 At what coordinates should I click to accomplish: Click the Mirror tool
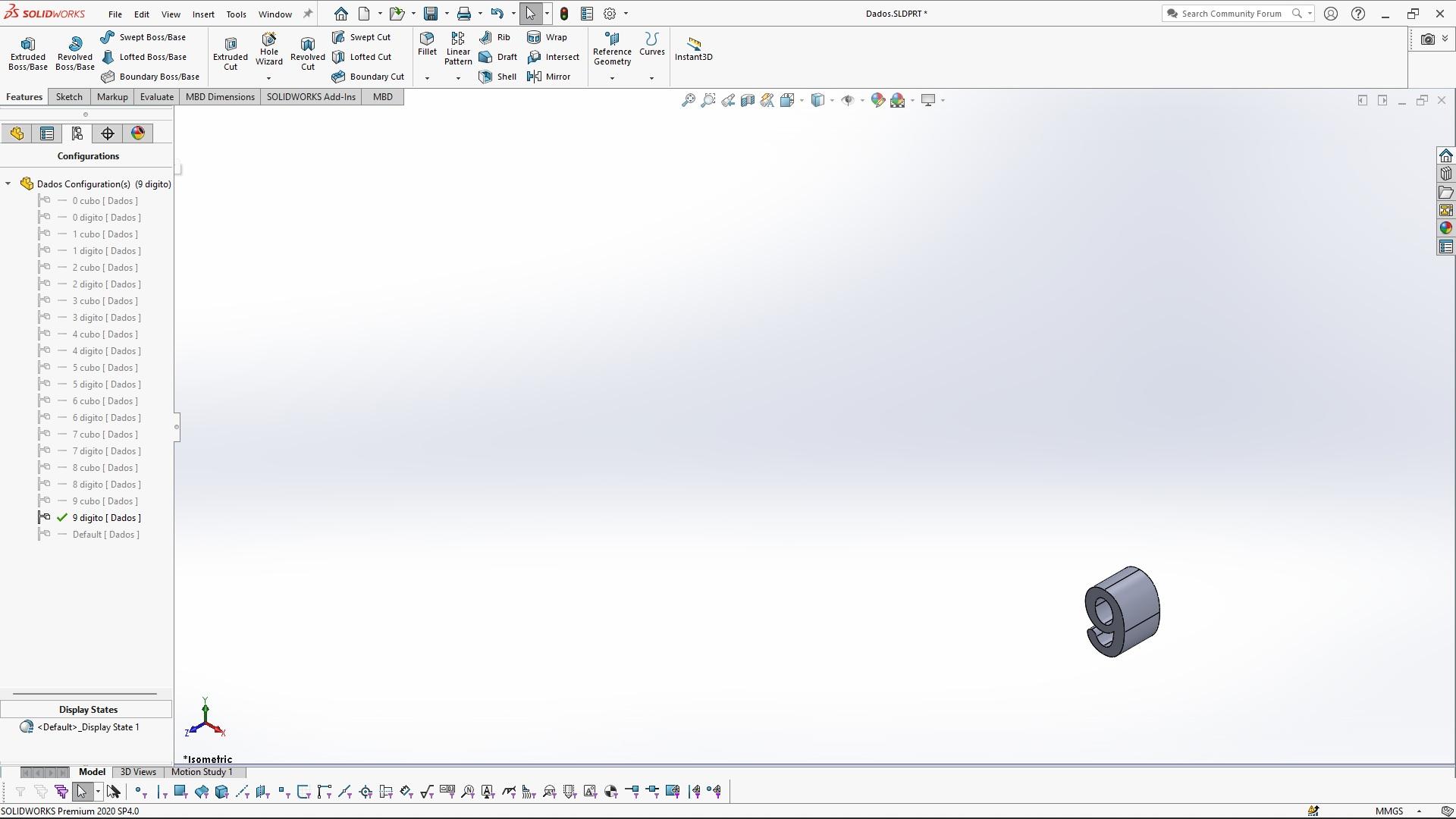[548, 77]
